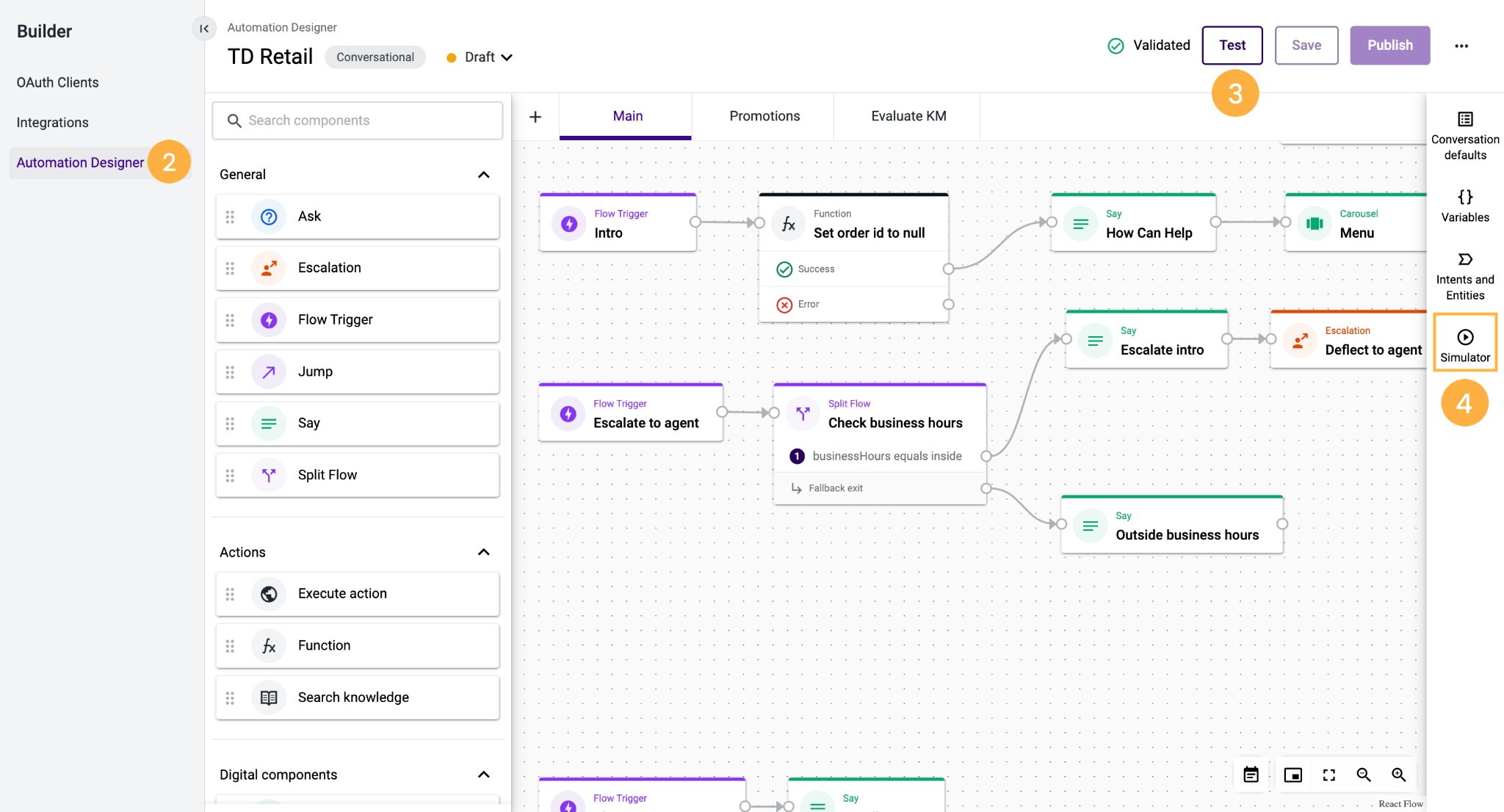This screenshot has width=1504, height=812.
Task: Toggle the canvas minimap view
Action: coord(1293,775)
